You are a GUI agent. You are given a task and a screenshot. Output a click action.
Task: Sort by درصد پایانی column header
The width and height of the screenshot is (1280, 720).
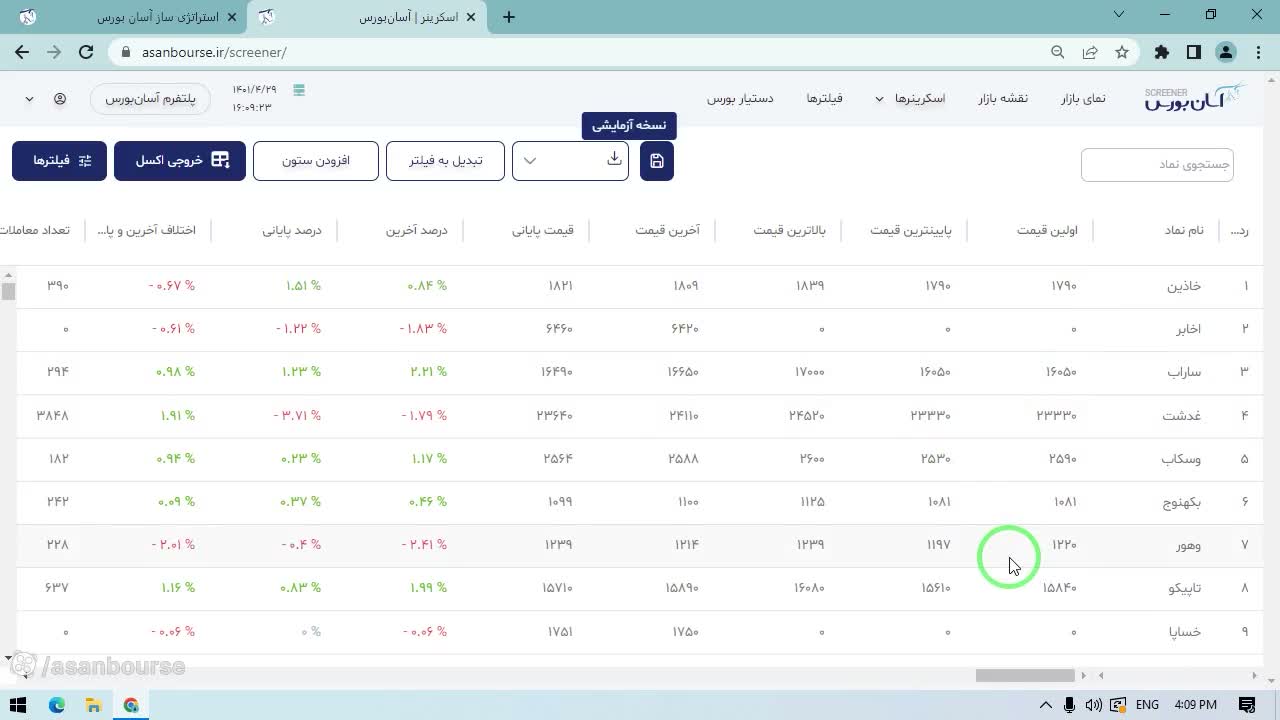pyautogui.click(x=292, y=230)
